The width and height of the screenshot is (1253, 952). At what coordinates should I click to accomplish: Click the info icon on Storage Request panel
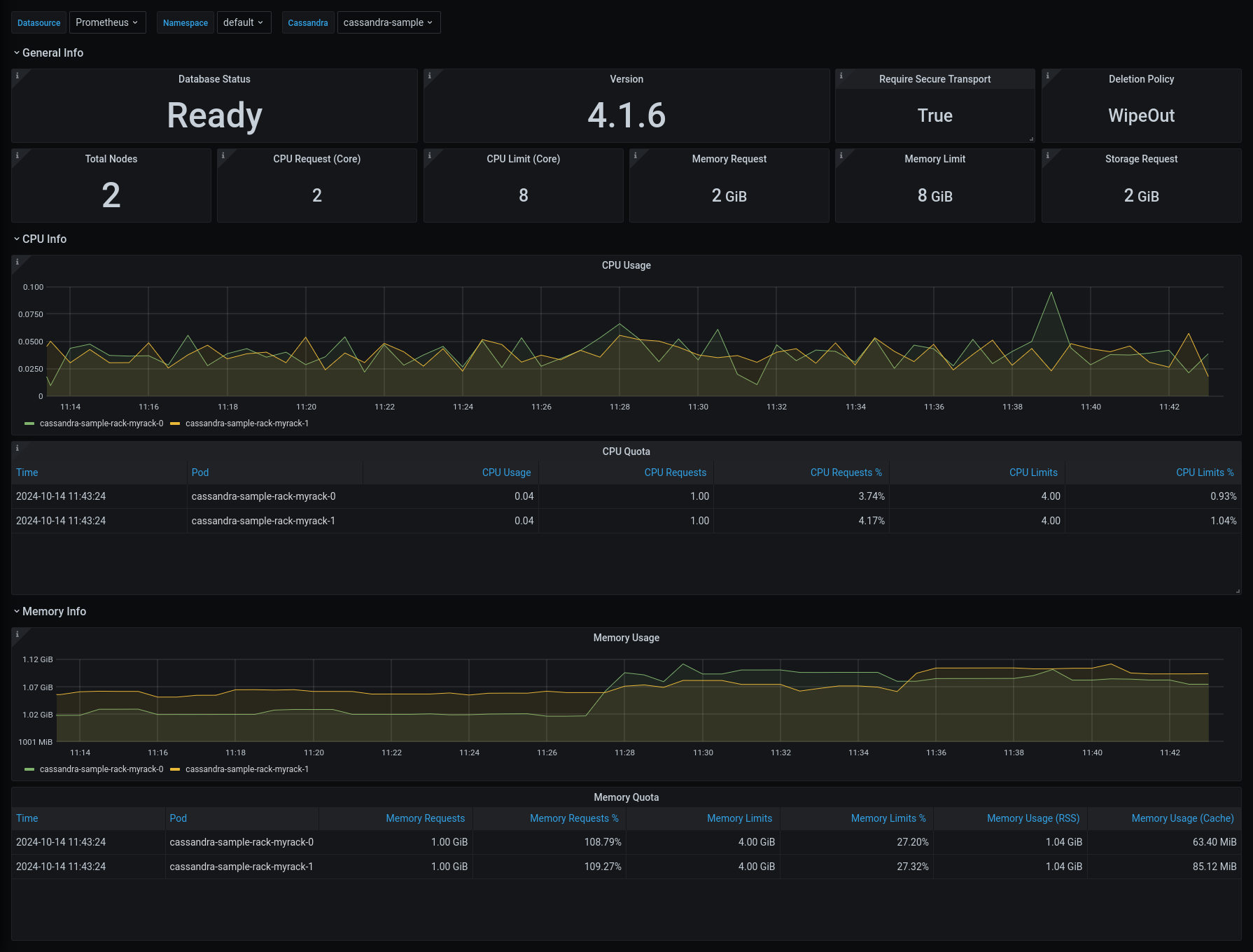tap(1047, 155)
